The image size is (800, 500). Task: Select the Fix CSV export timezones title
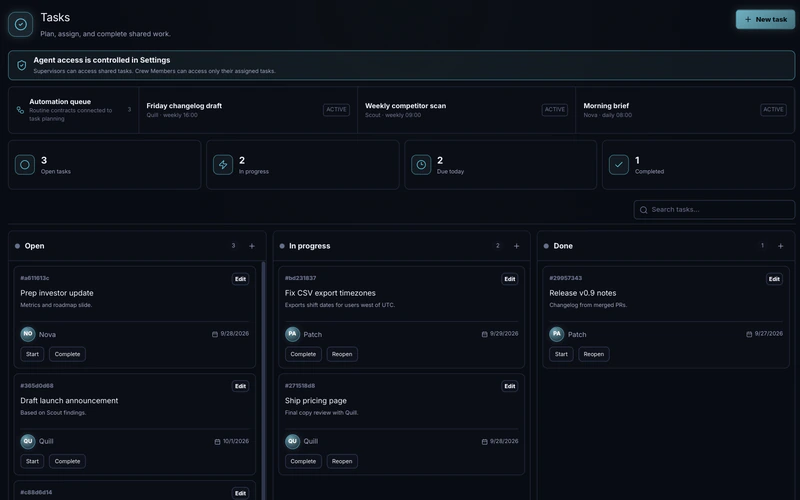330,293
